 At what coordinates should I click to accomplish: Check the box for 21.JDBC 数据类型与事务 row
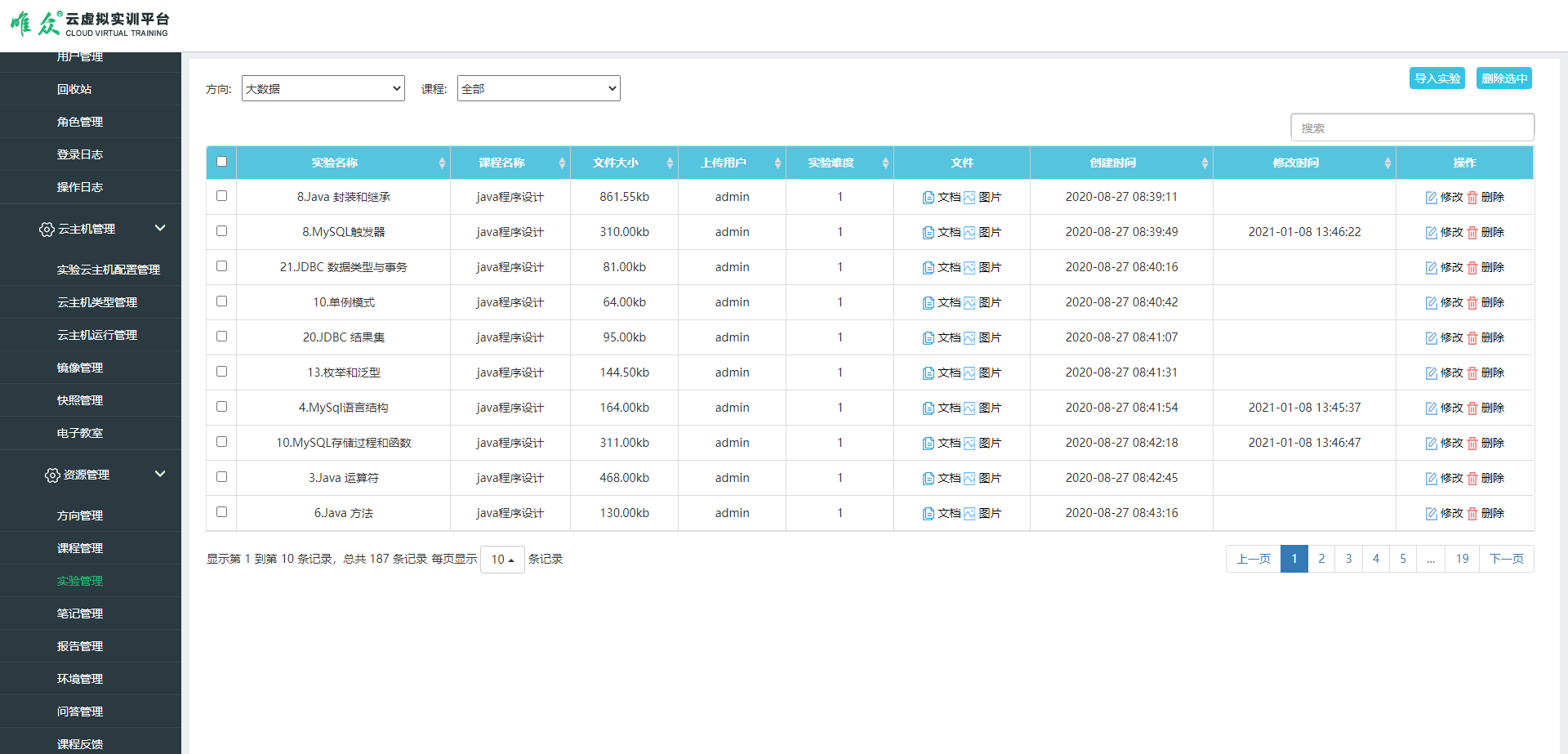221,266
